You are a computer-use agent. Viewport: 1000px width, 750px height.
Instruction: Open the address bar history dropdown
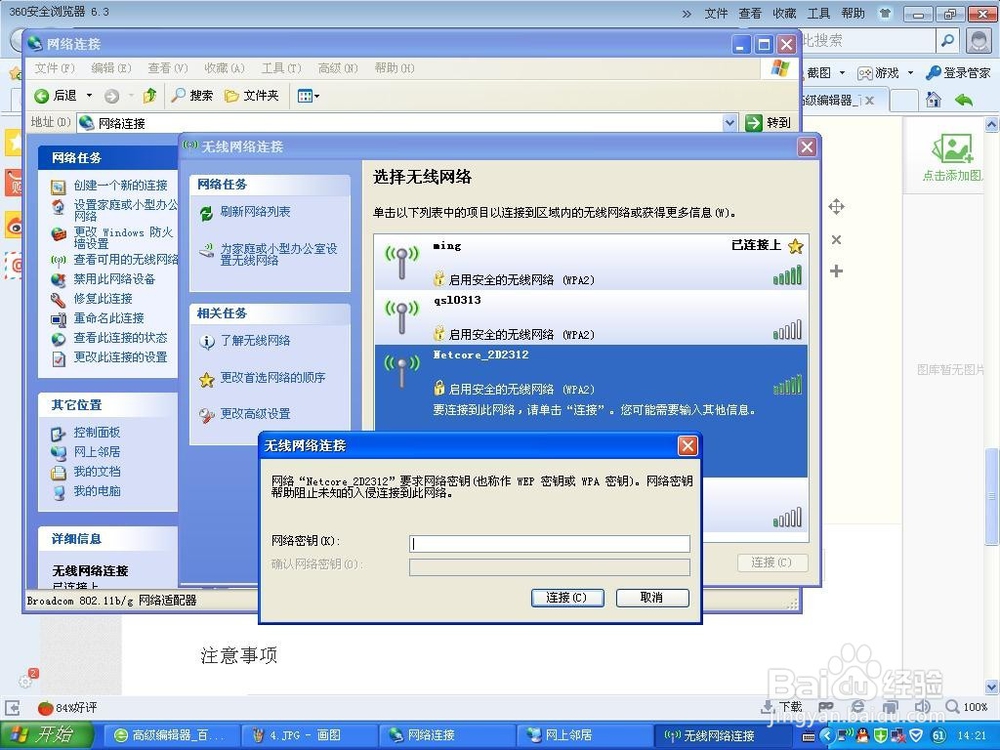click(x=727, y=121)
